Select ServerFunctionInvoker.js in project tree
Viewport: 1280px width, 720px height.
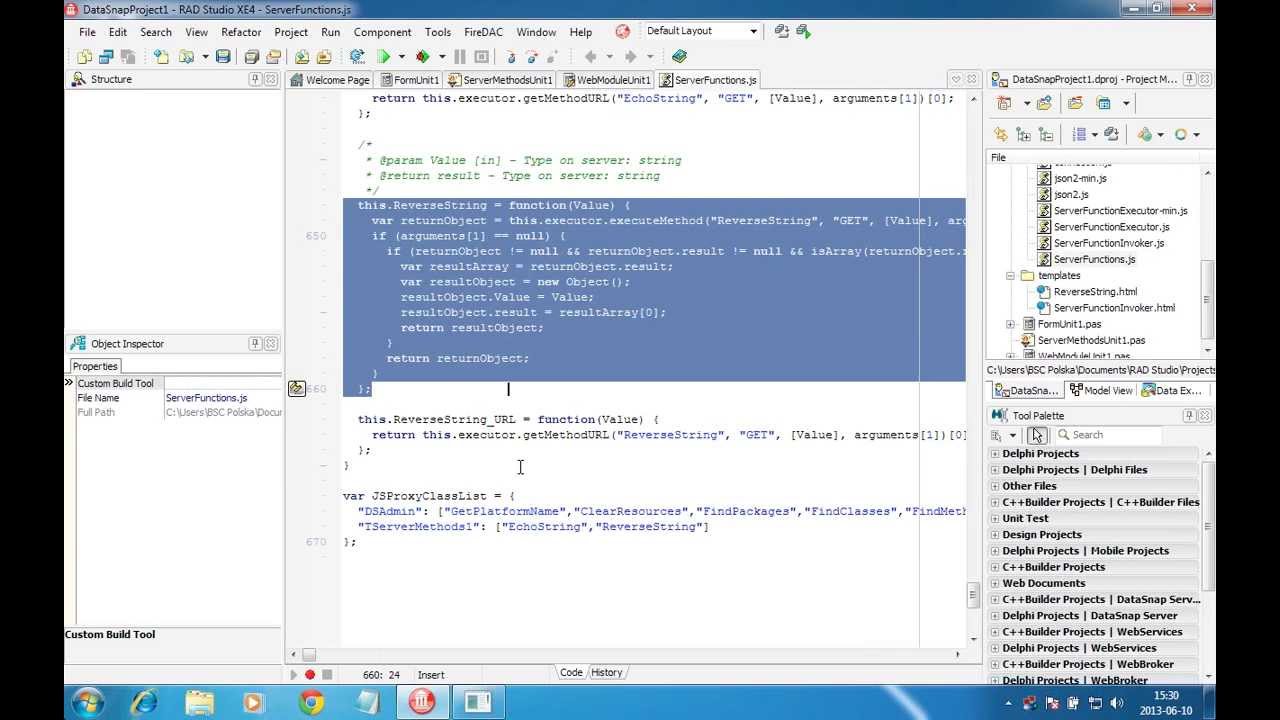coord(1109,243)
